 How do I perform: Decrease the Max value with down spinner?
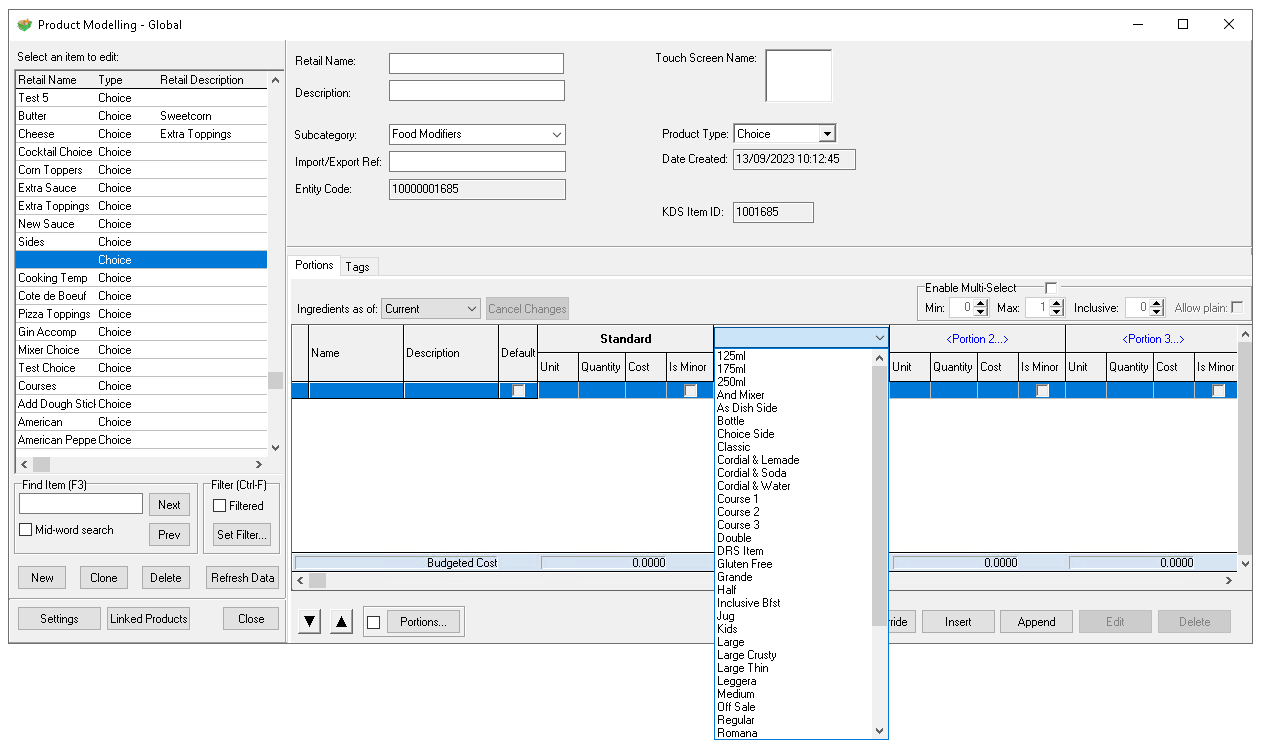pyautogui.click(x=1057, y=312)
